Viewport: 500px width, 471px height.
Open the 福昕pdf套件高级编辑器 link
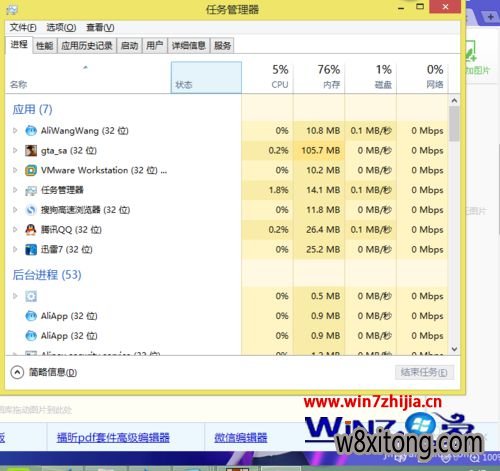(113, 438)
